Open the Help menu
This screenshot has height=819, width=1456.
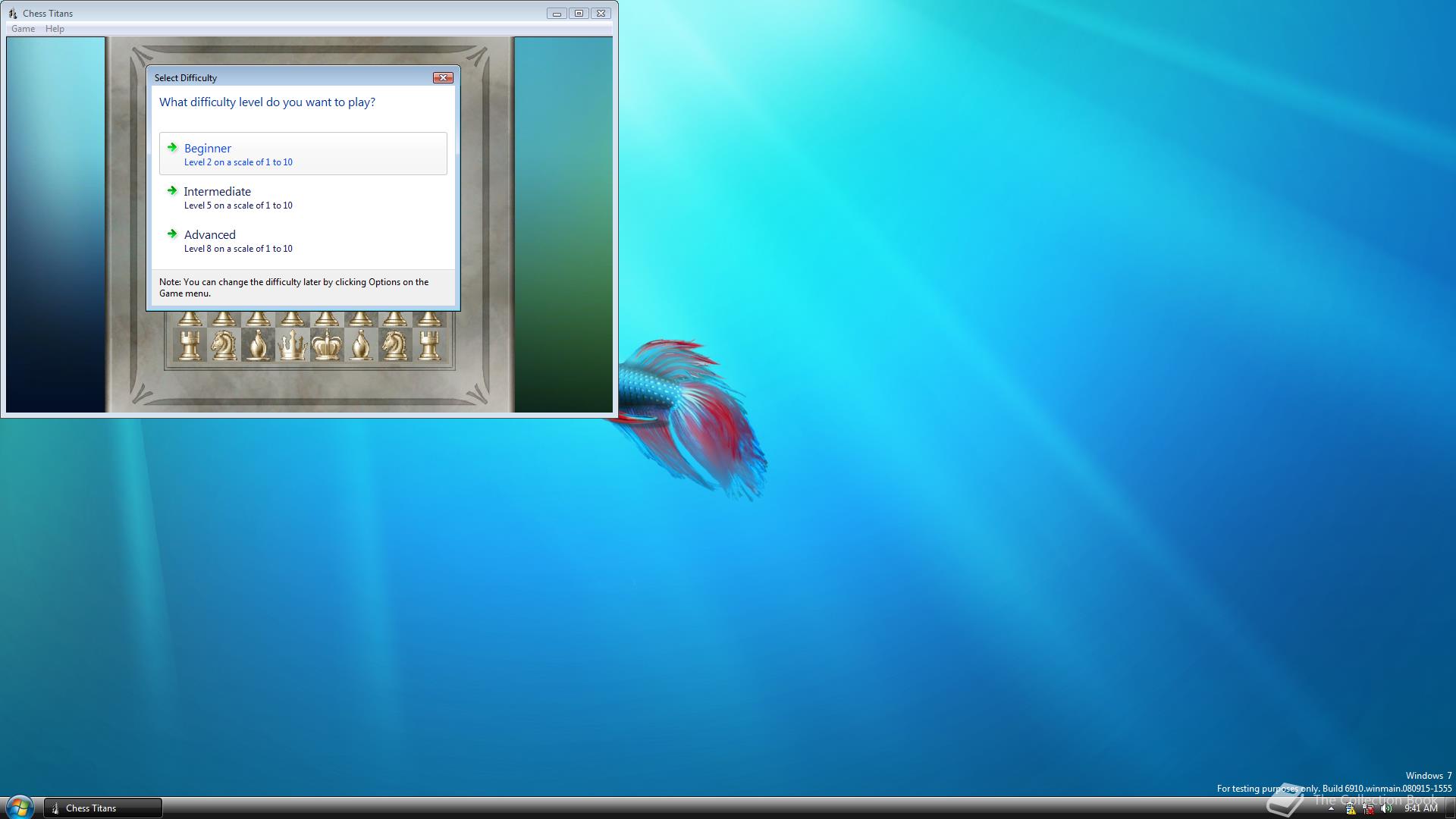coord(55,29)
